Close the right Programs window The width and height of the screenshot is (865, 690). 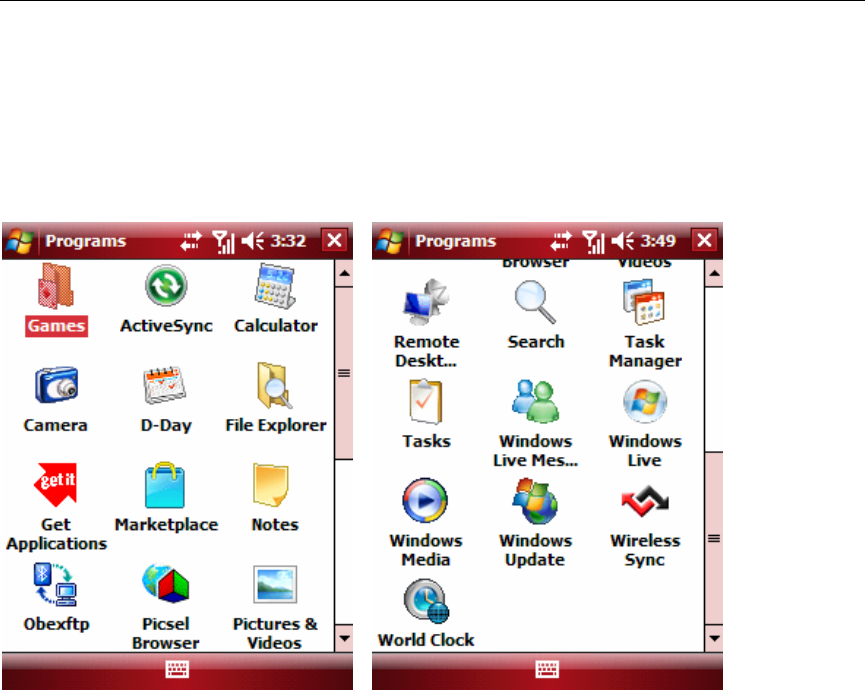pos(704,240)
